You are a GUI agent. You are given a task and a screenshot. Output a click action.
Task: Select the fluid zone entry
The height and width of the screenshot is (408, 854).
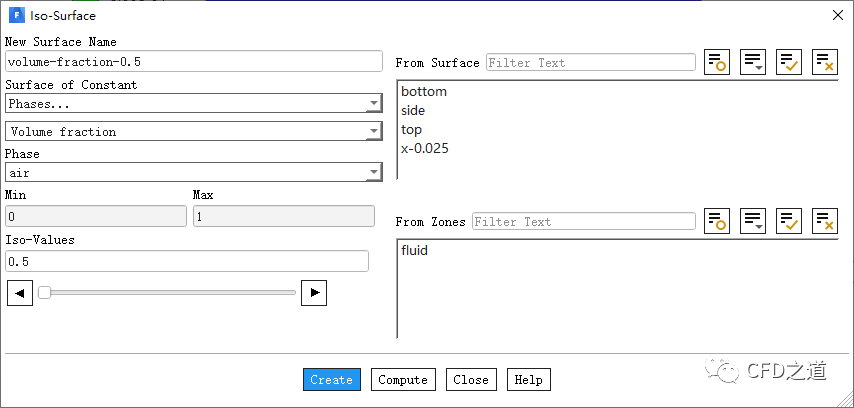[x=414, y=251]
